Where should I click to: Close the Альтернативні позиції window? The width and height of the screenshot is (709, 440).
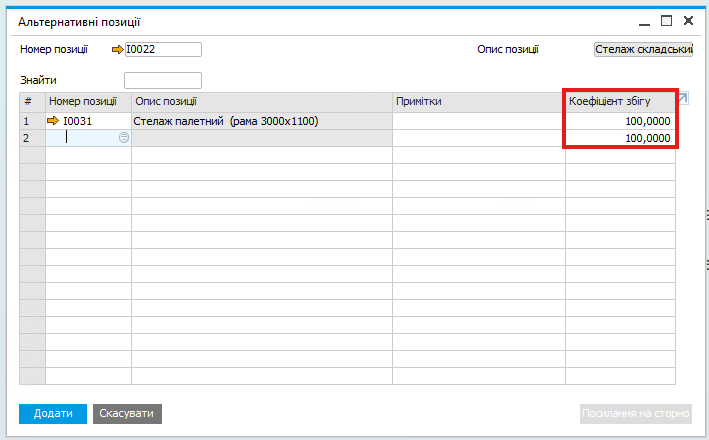point(688,21)
